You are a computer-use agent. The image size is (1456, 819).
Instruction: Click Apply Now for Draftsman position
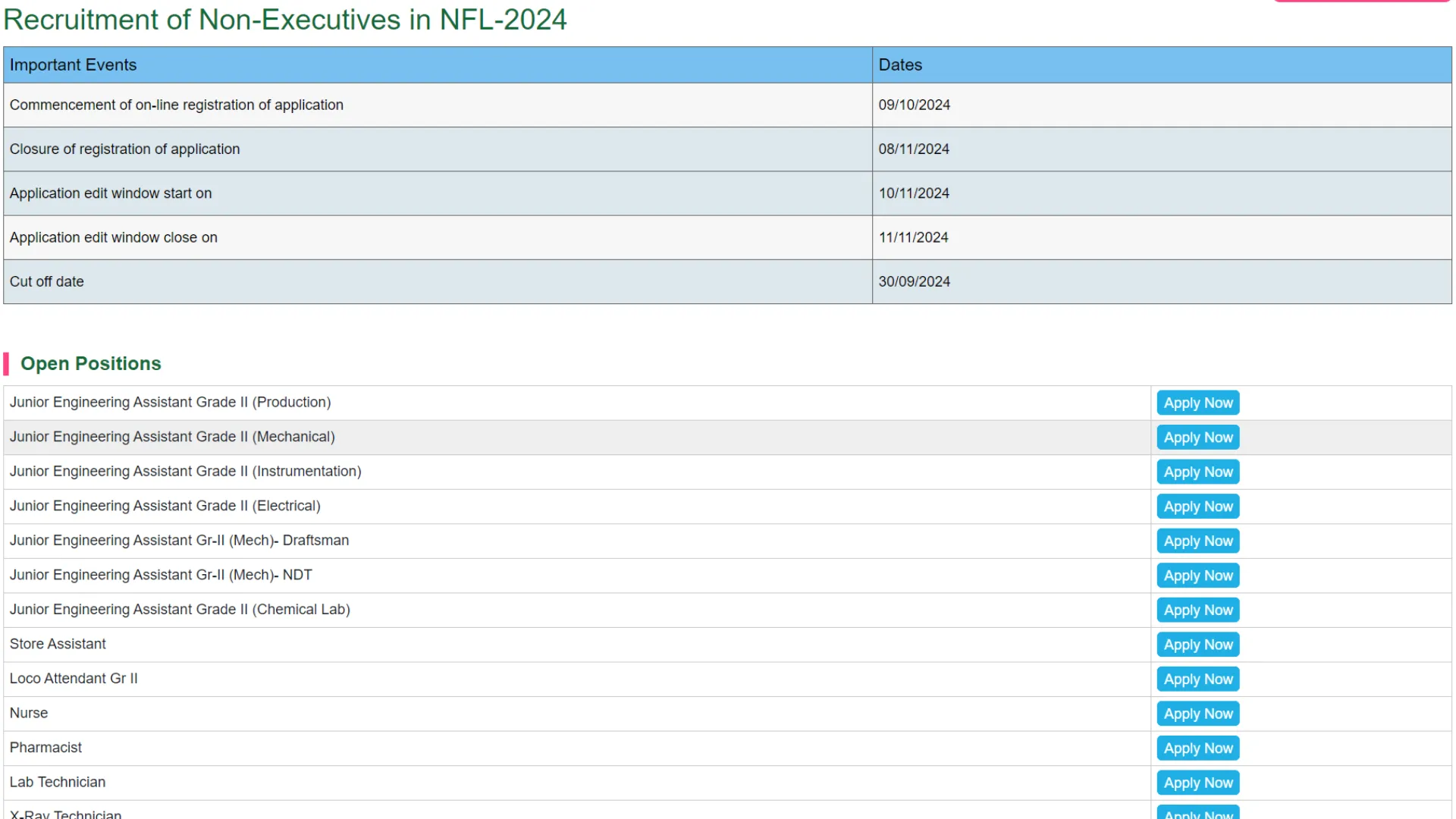click(1197, 540)
